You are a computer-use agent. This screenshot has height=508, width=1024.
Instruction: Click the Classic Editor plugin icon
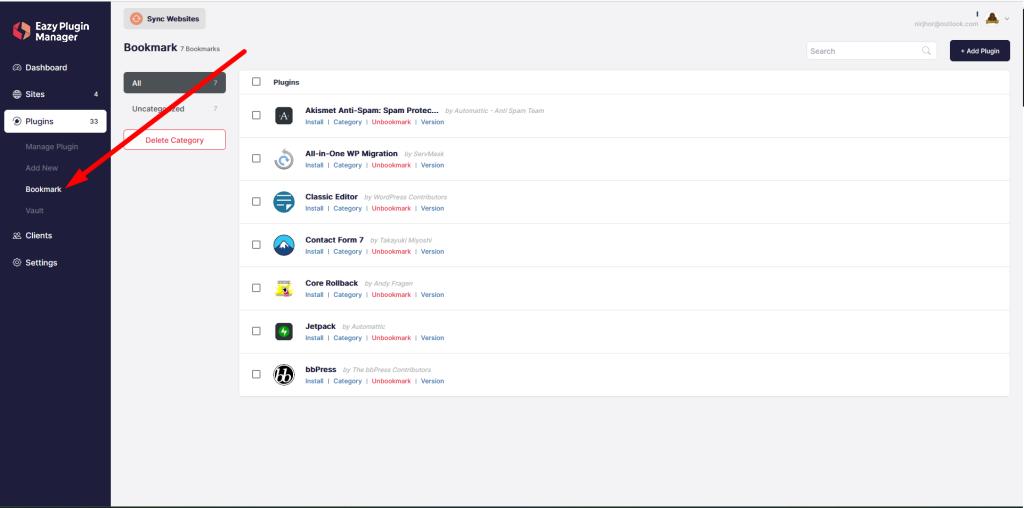(x=283, y=202)
